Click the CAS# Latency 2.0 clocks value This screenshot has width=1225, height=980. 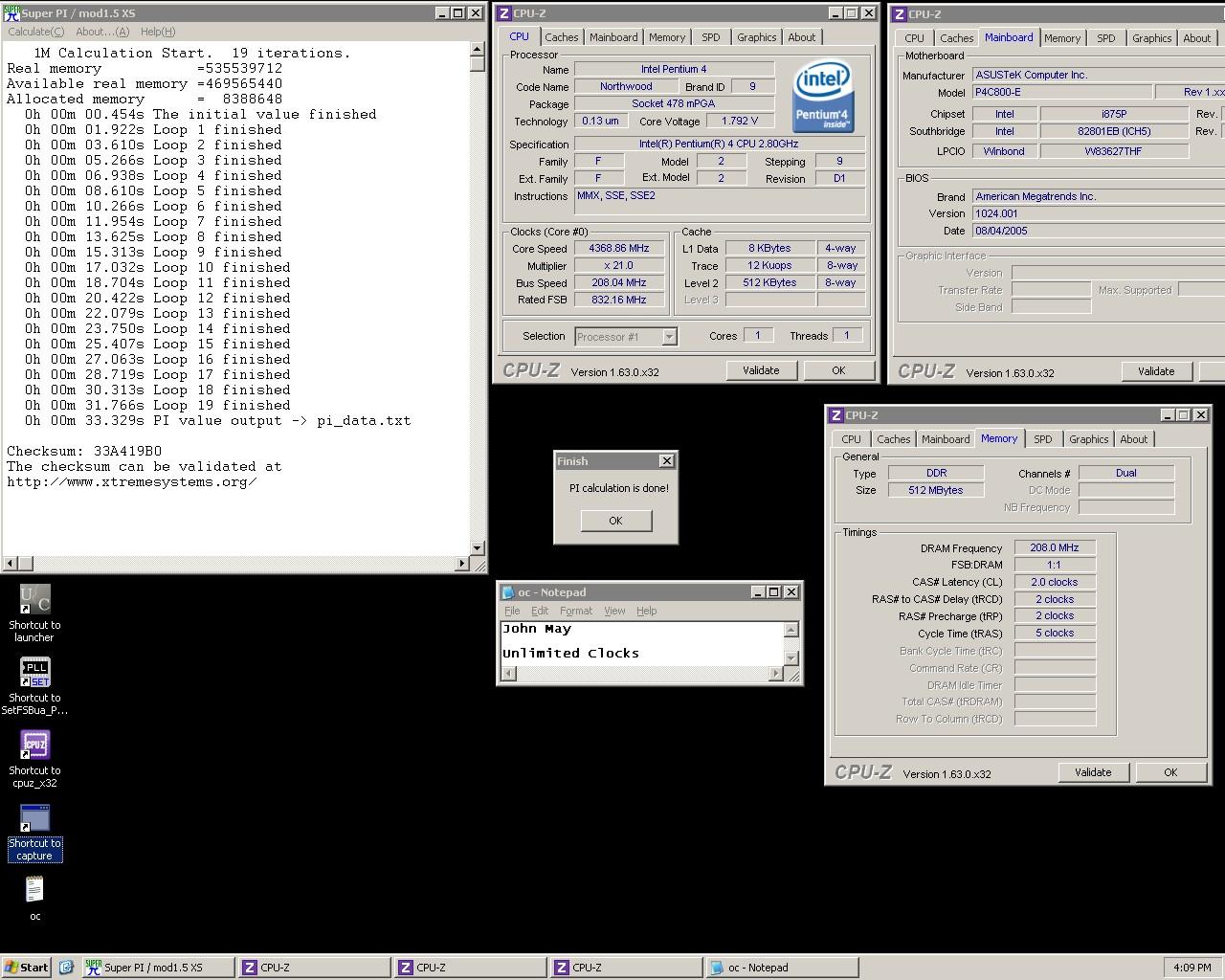click(x=1054, y=582)
